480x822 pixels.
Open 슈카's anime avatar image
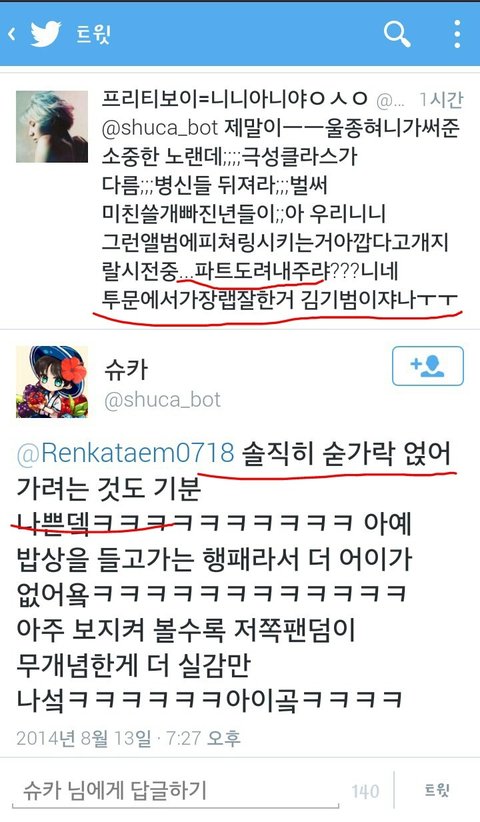point(52,382)
